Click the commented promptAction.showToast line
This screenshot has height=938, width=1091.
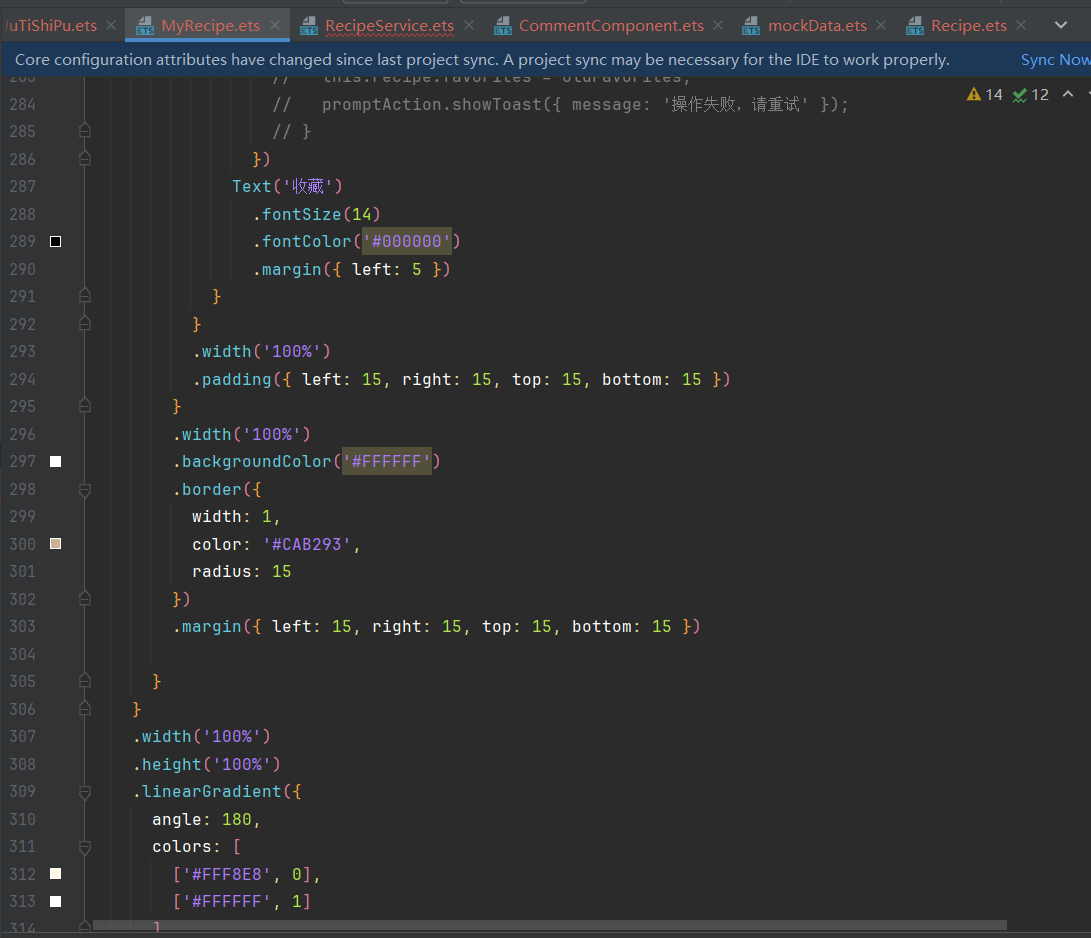click(560, 104)
